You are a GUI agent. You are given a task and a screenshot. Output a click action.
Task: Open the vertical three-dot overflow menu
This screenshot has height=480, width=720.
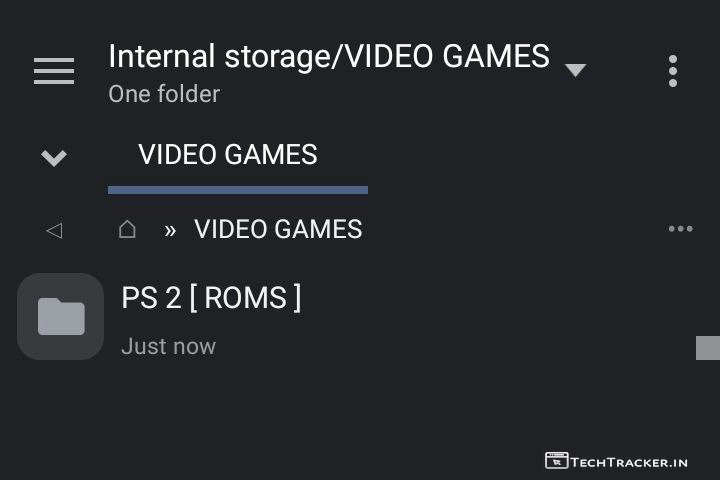(x=673, y=71)
